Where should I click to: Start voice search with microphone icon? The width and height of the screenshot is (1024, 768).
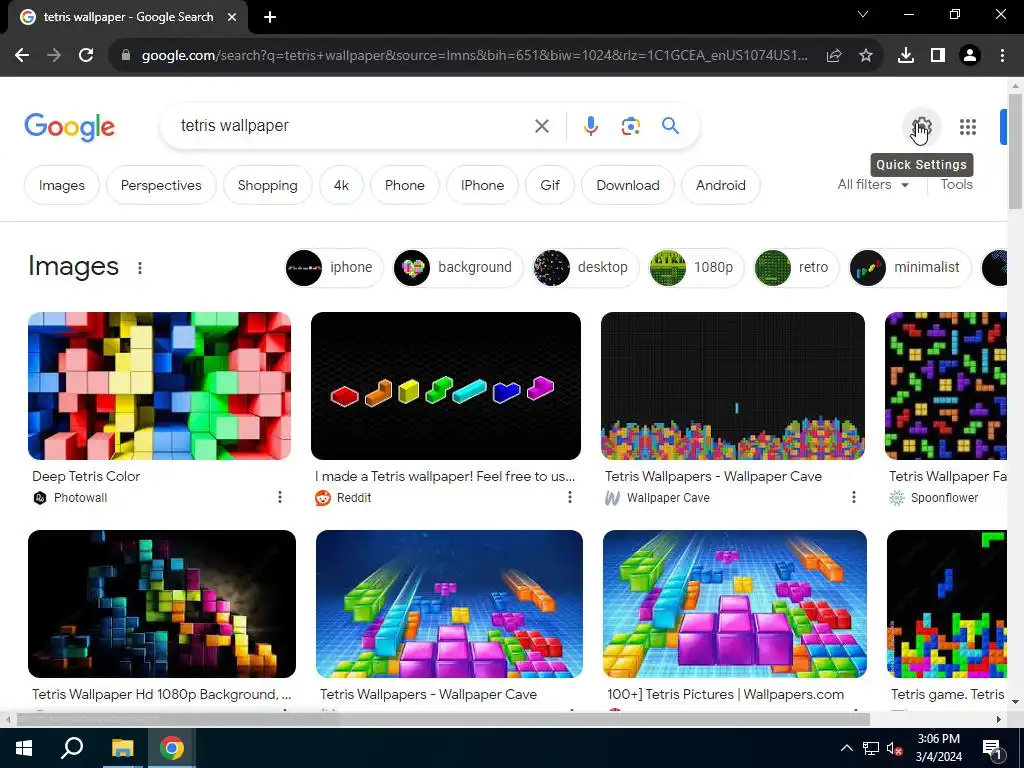coord(590,125)
